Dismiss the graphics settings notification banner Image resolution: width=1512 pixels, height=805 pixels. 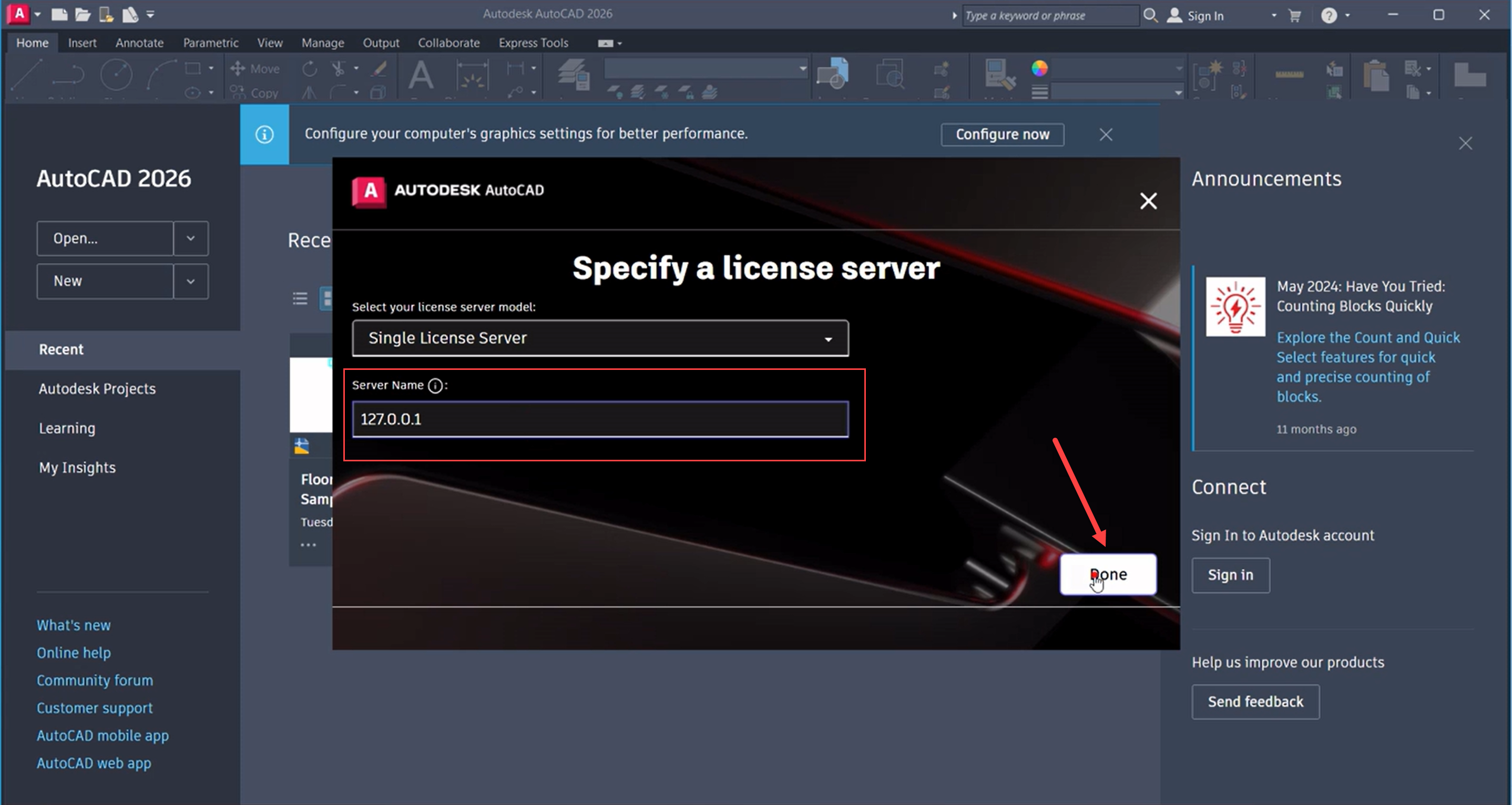point(1106,135)
